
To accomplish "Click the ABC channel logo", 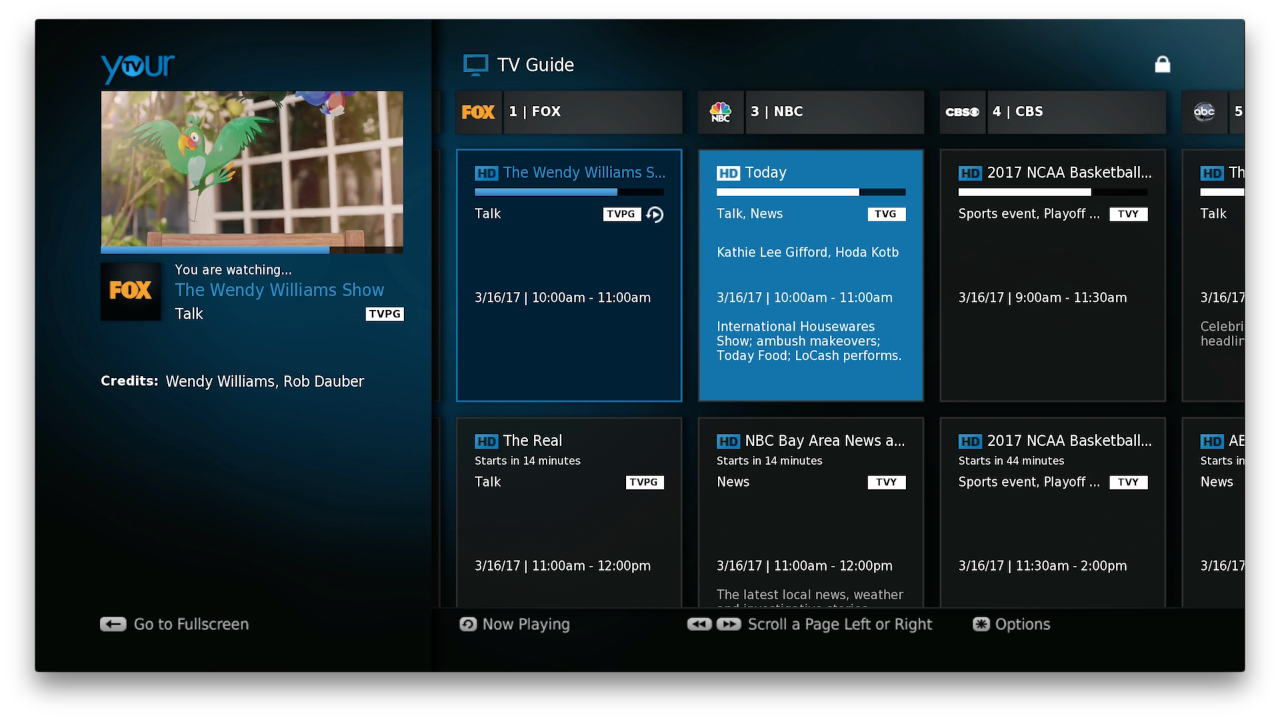I will [x=1204, y=112].
